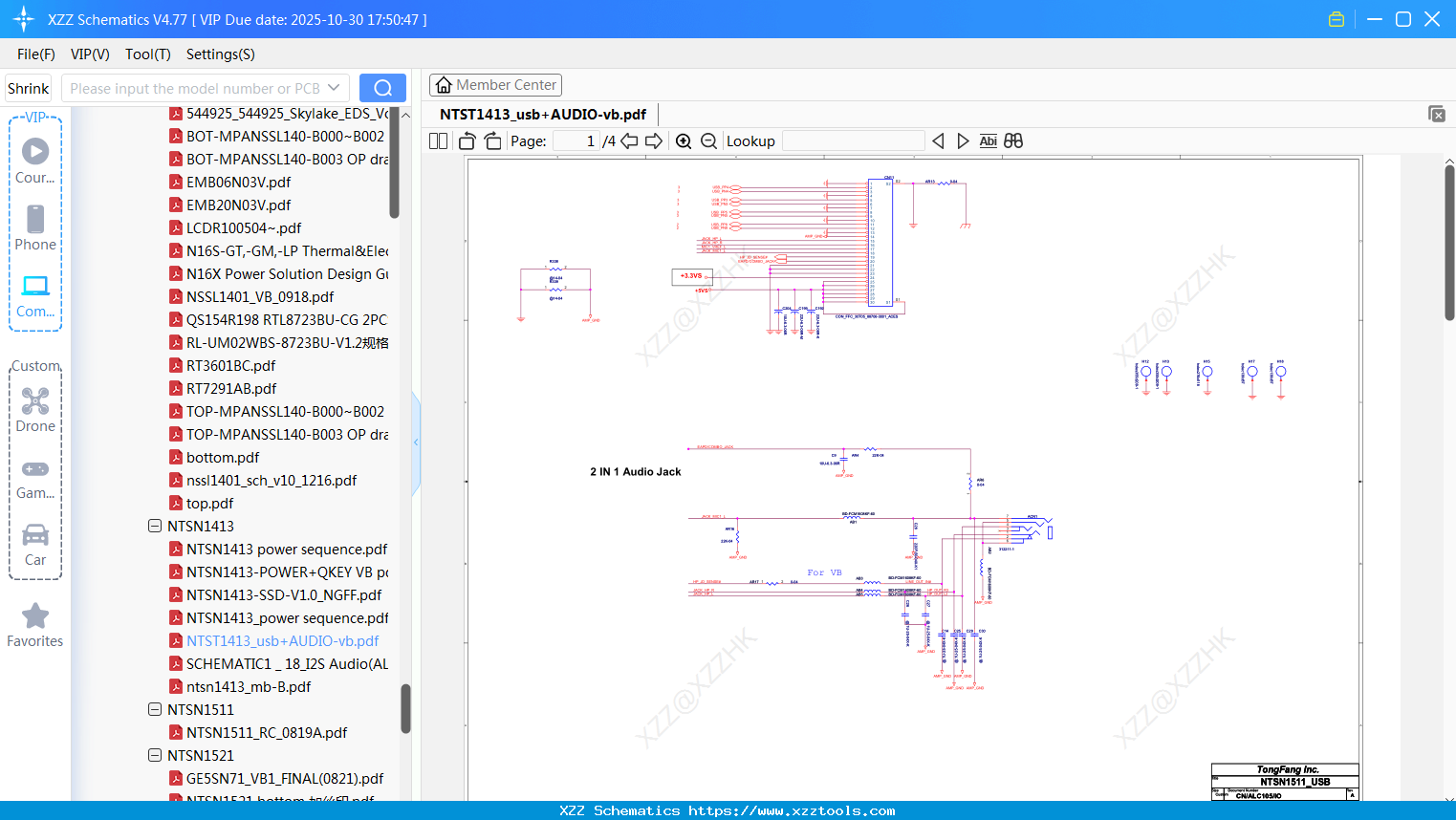Click the Member Center button
The width and height of the screenshot is (1456, 820).
pyautogui.click(x=495, y=85)
